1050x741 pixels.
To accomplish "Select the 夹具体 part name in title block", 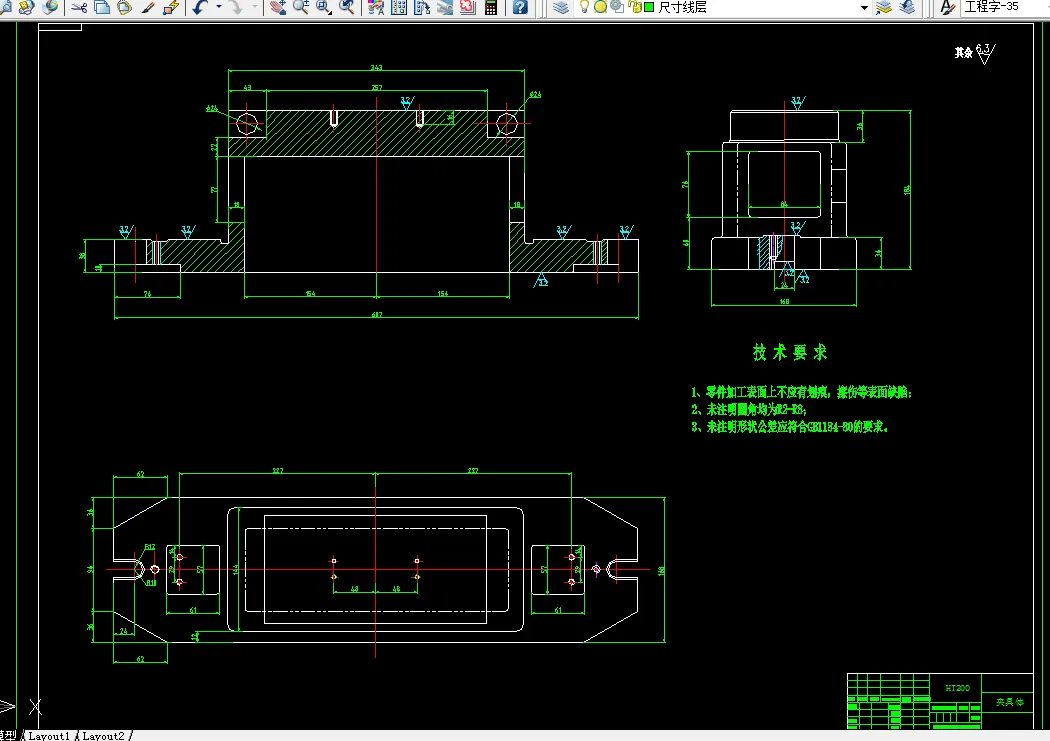I will (x=1009, y=702).
